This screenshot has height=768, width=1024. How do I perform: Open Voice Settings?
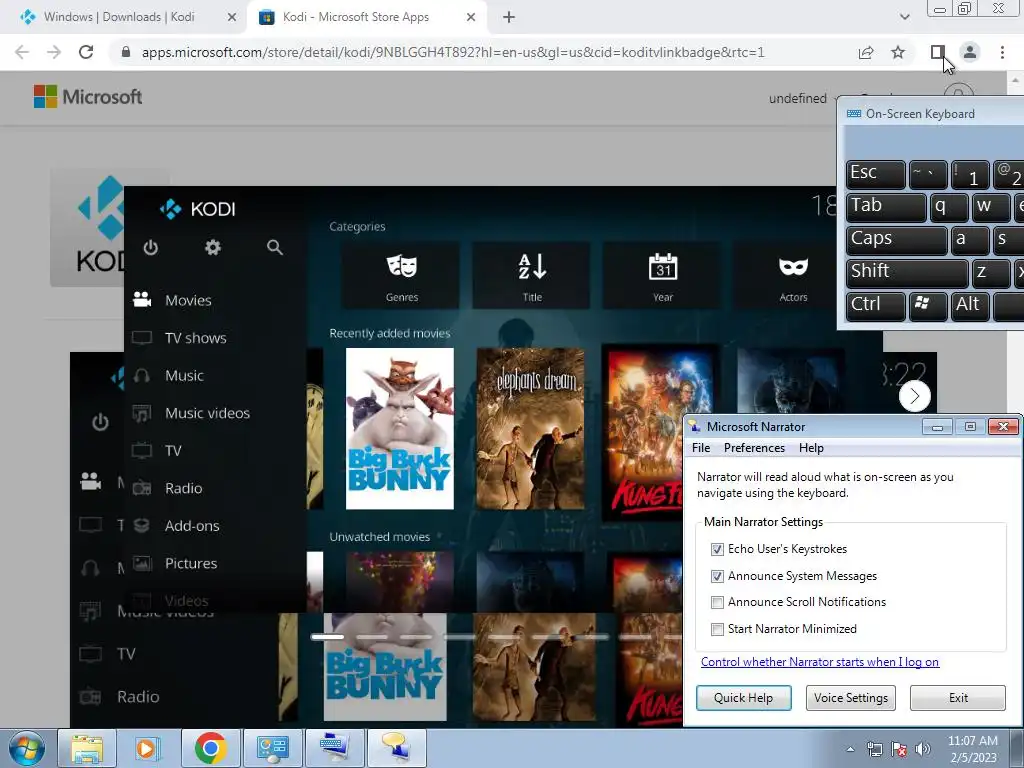pyautogui.click(x=851, y=697)
